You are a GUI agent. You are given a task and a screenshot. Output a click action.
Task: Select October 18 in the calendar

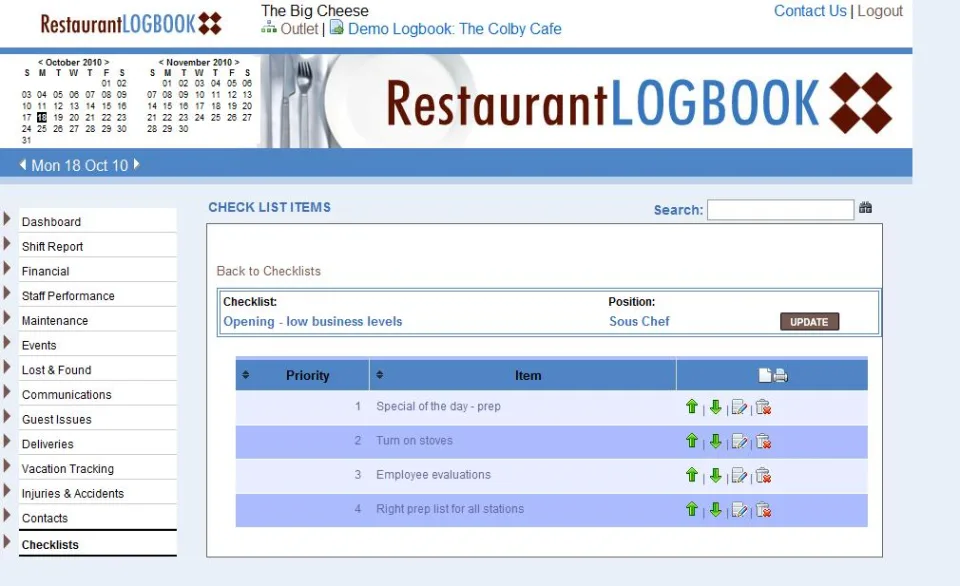pos(42,118)
